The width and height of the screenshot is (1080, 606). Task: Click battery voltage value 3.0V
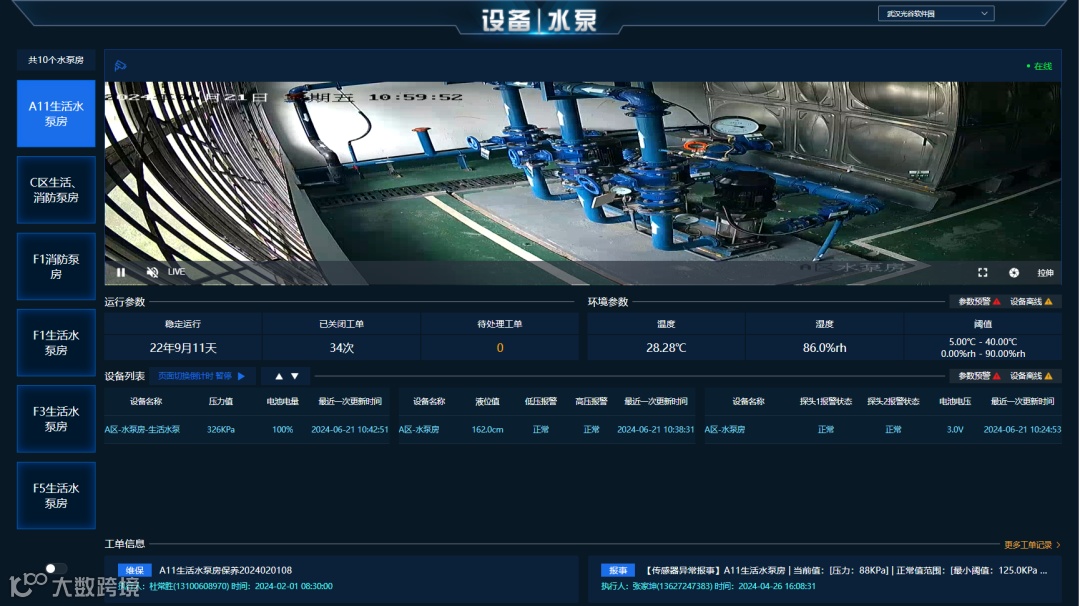[955, 430]
